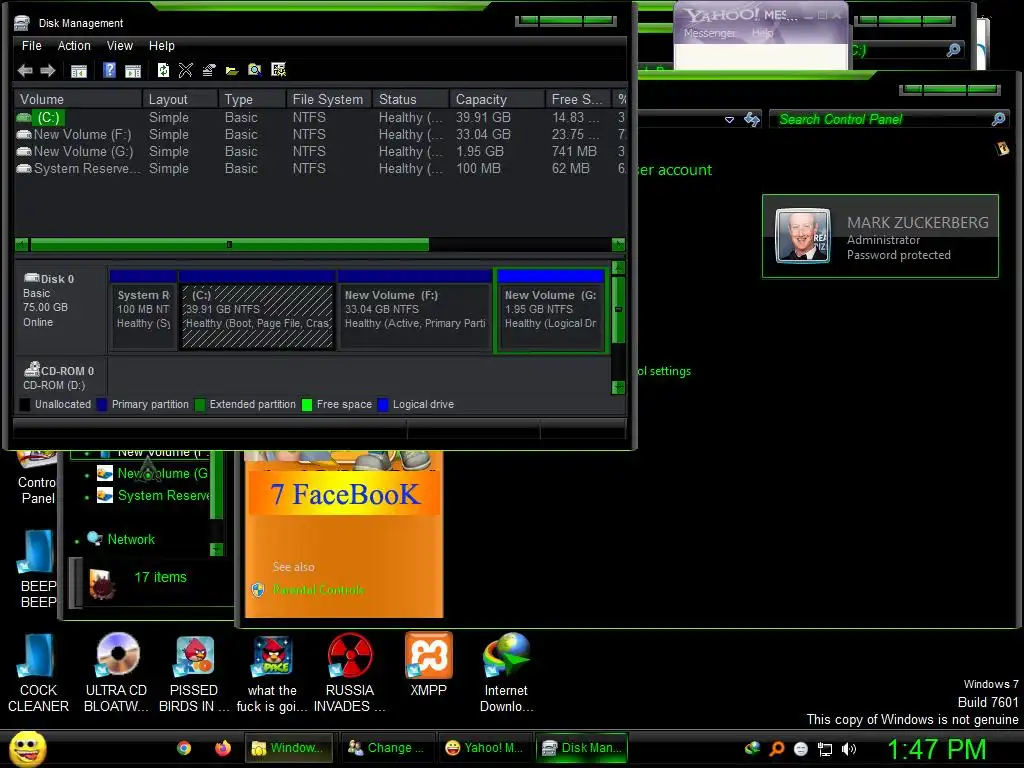This screenshot has height=768, width=1024.
Task: Open the RUSSIA INVADES desktop icon
Action: point(349,673)
